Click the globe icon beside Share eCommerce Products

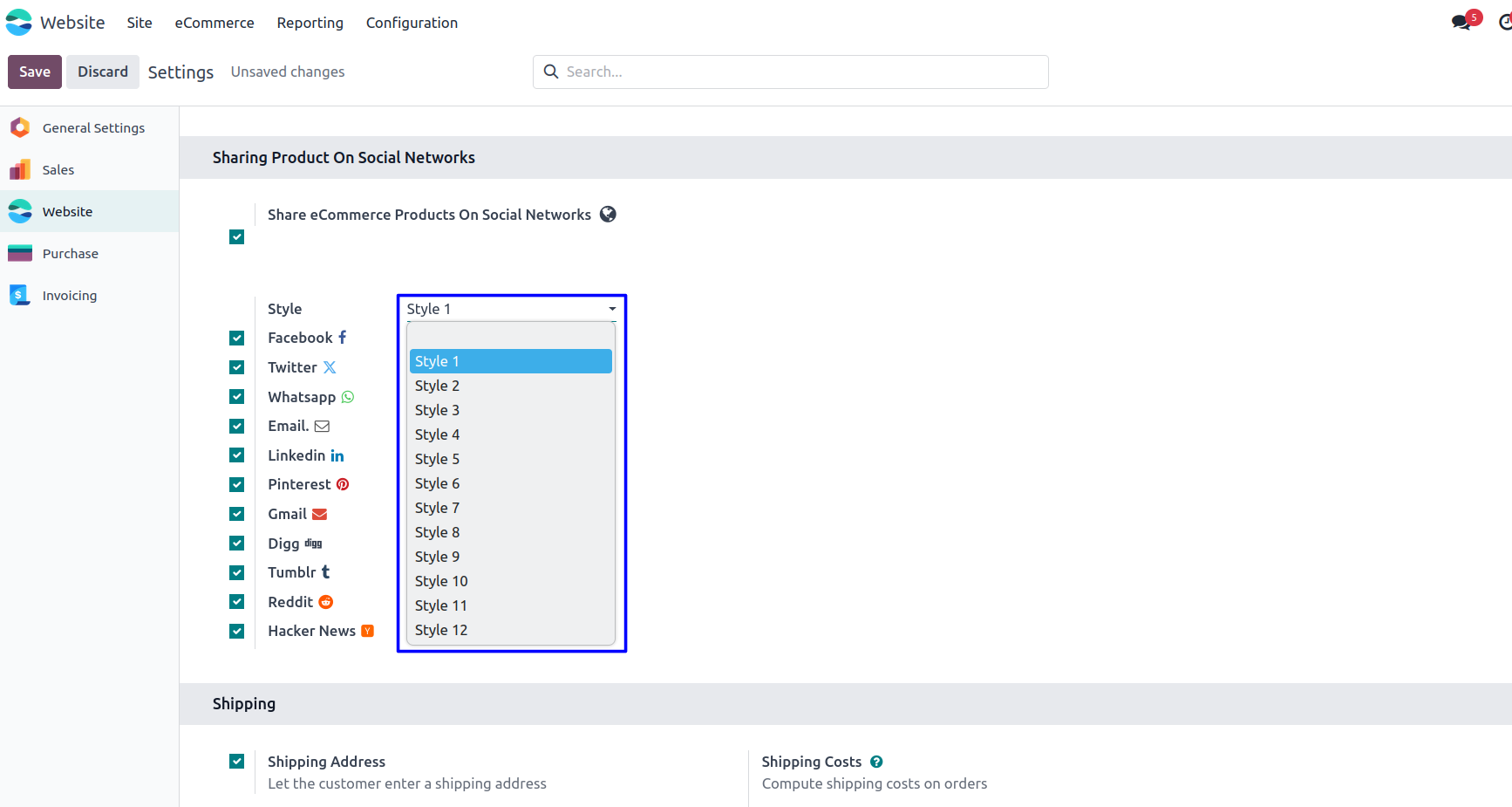(608, 215)
